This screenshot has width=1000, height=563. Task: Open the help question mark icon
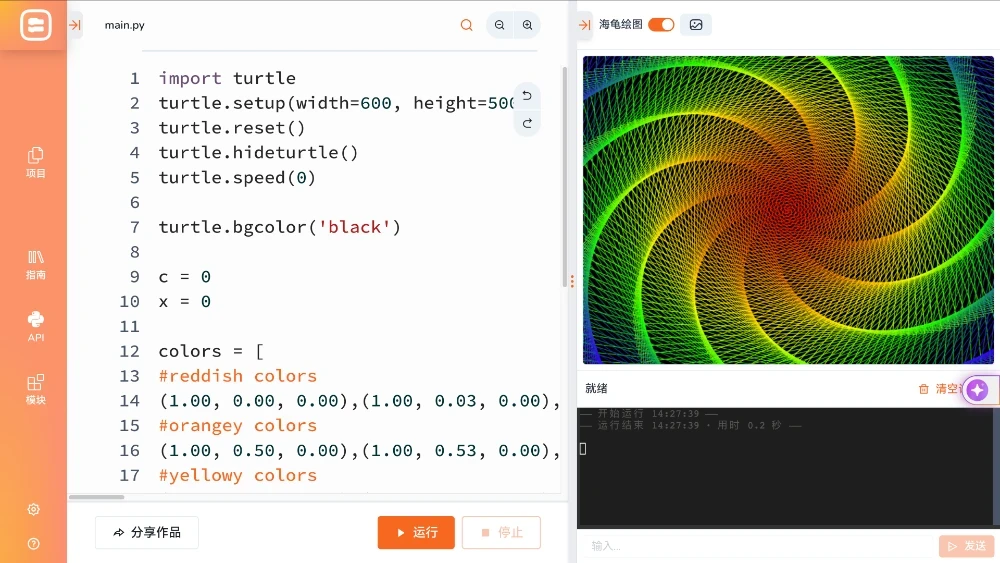(x=34, y=543)
